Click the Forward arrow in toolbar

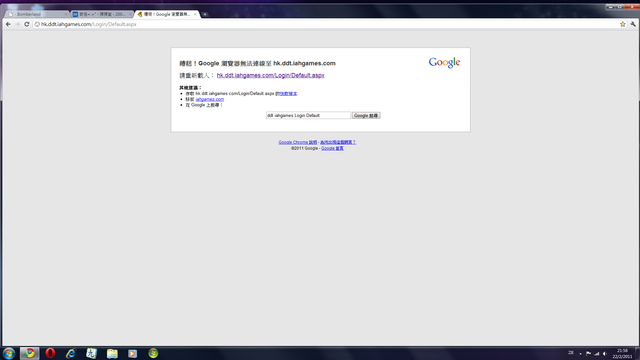17,24
